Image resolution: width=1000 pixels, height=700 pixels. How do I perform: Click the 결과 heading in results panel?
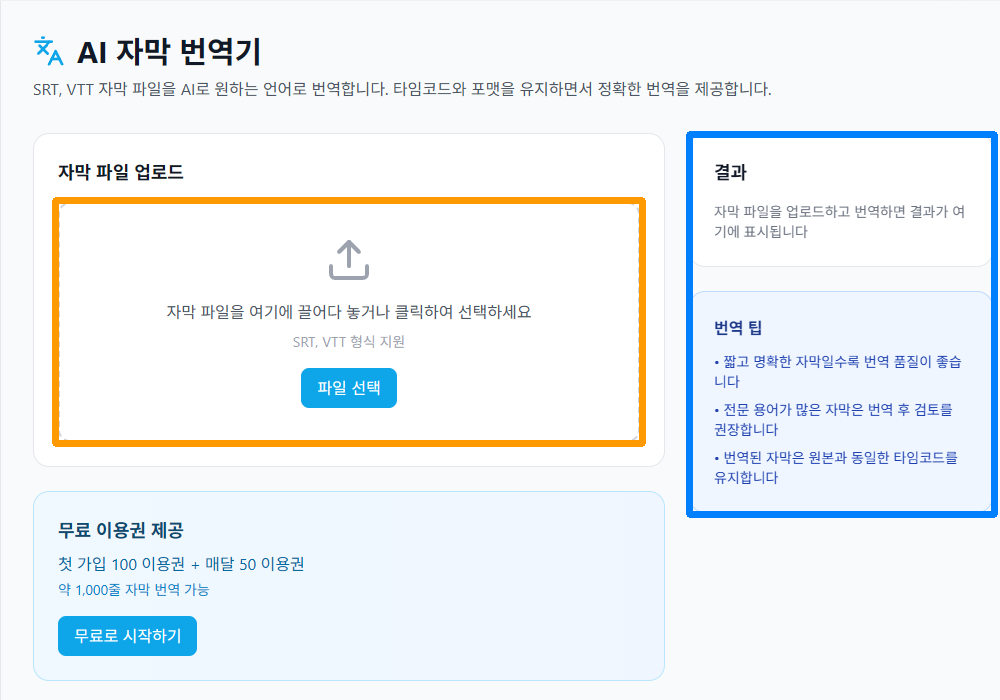point(730,172)
